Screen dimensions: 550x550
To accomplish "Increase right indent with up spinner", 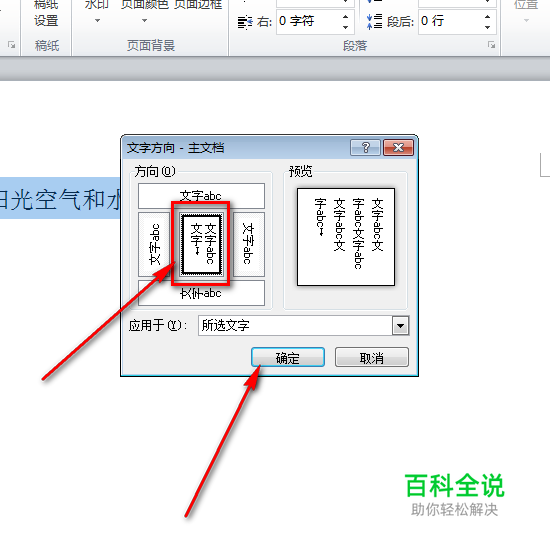I will tap(346, 16).
